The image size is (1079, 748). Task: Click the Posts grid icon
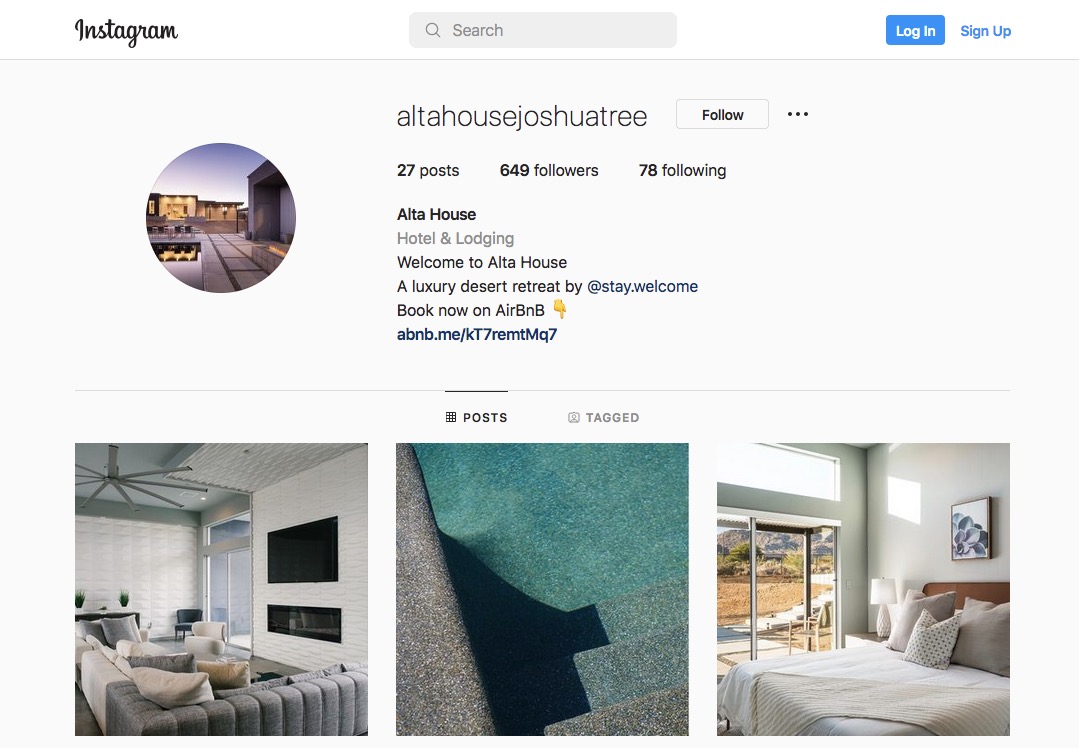click(x=451, y=417)
